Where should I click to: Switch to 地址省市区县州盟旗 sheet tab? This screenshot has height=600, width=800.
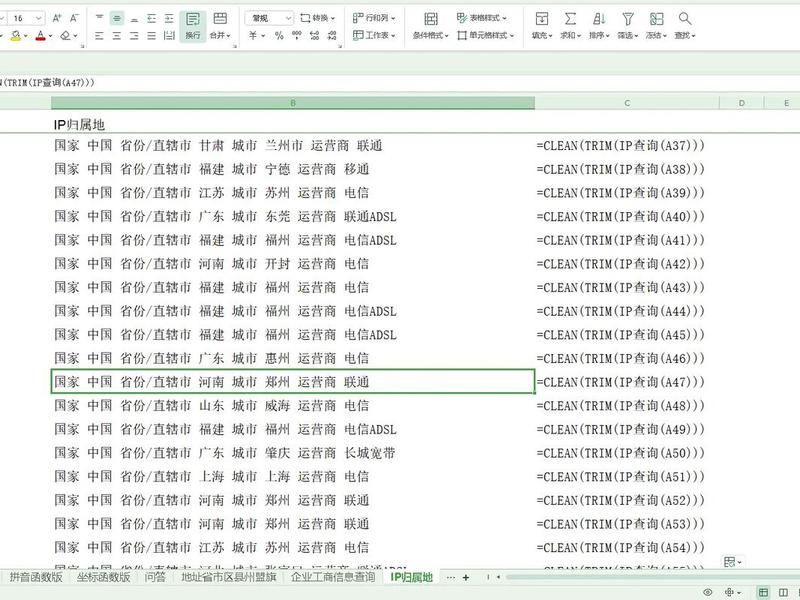point(229,577)
